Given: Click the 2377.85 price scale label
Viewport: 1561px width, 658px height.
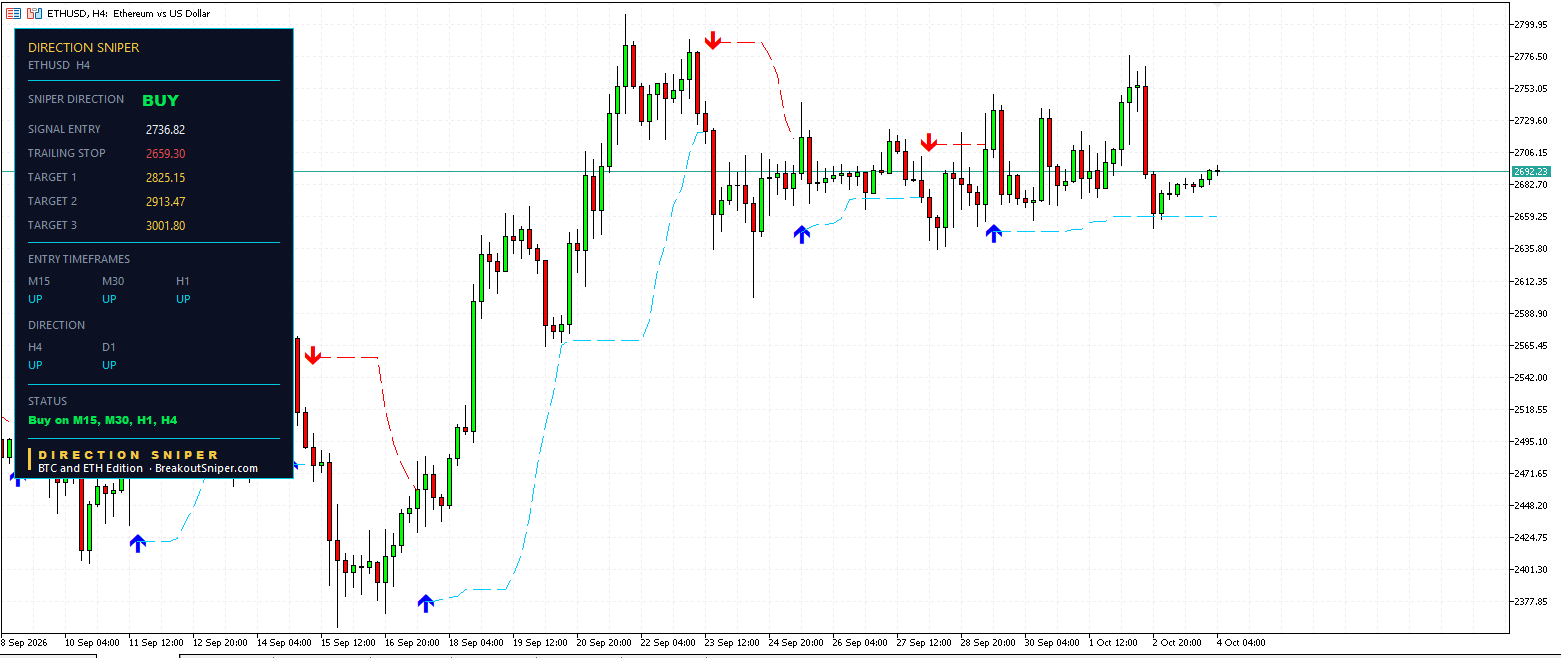Looking at the screenshot, I should (x=1531, y=602).
